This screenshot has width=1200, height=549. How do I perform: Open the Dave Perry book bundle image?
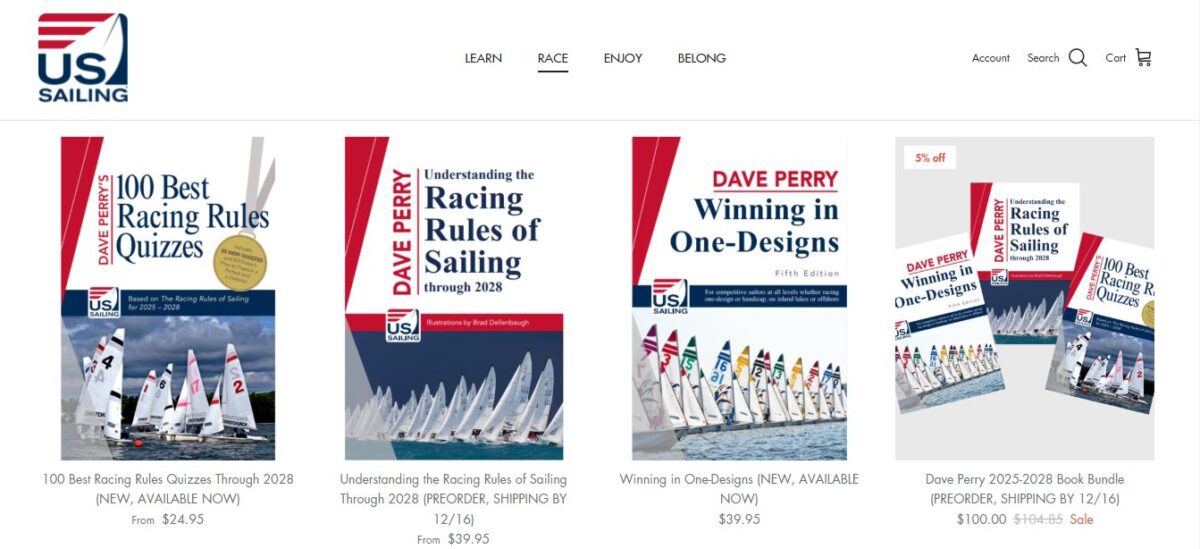click(1025, 298)
